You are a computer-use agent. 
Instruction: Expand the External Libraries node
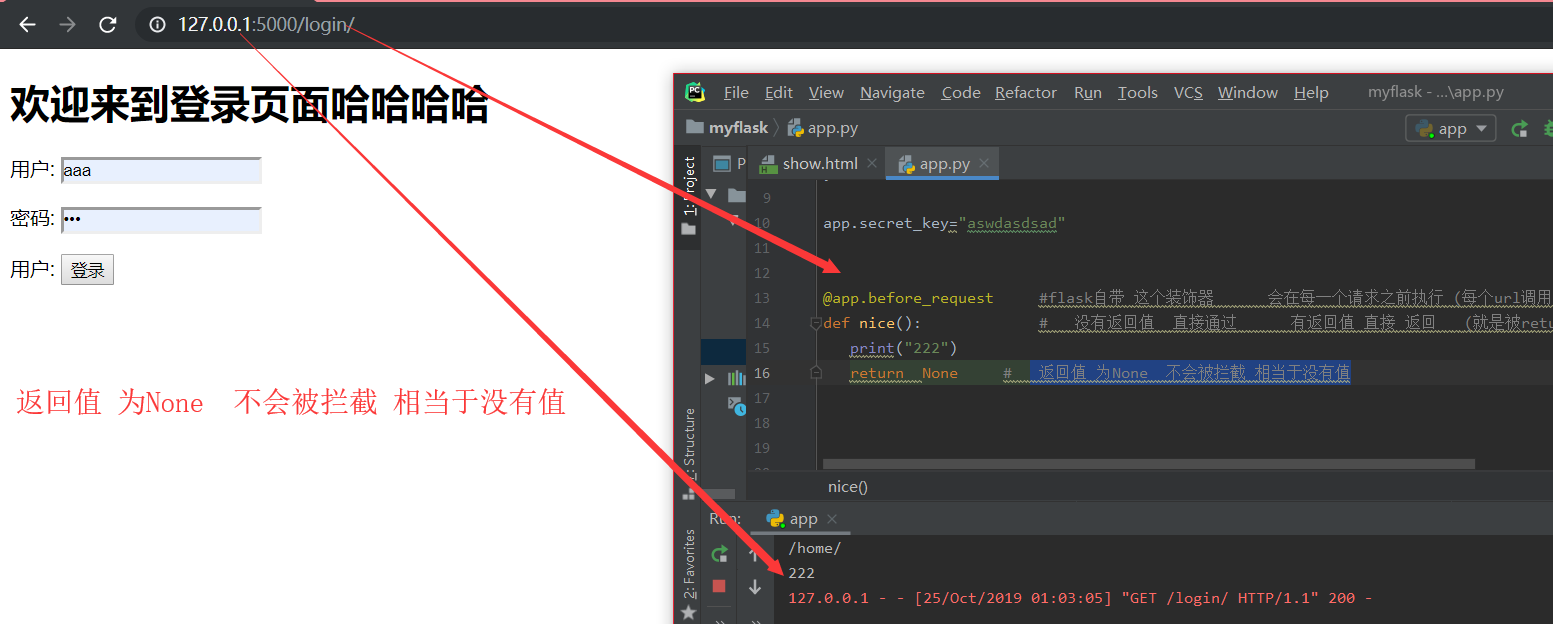[711, 378]
